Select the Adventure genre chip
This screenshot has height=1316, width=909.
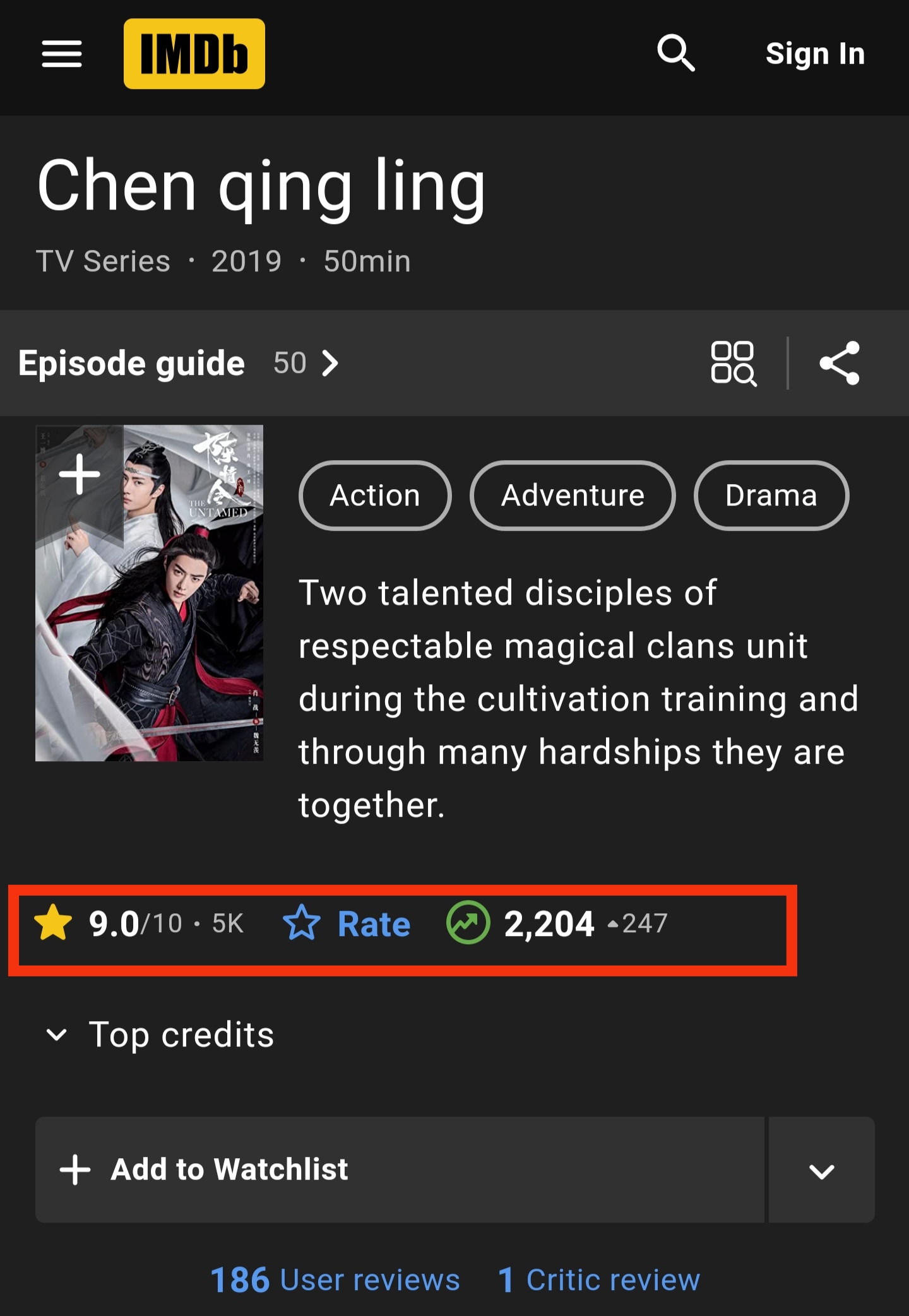tap(573, 495)
